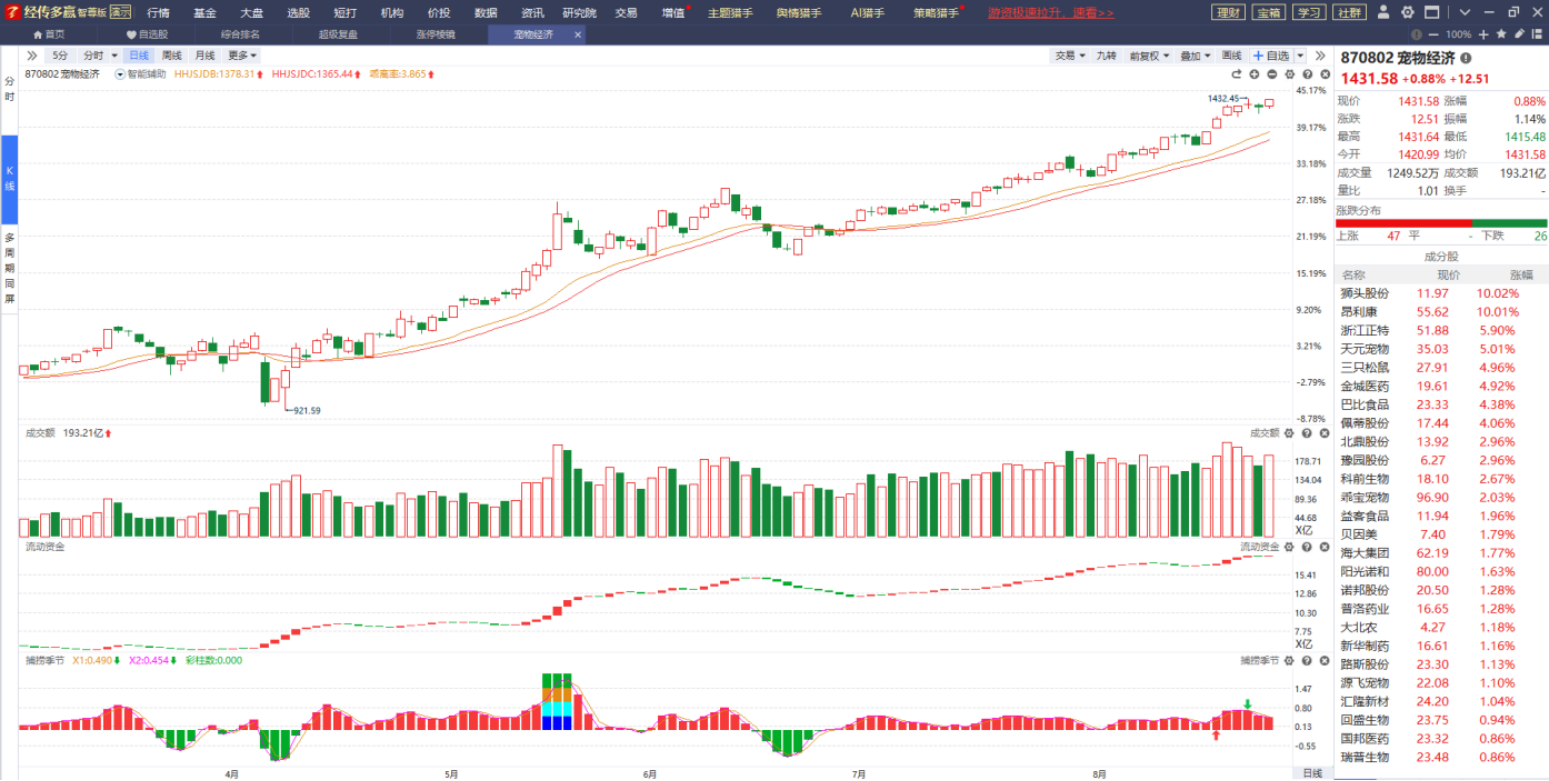
Task: Open settings gear in title bar
Action: pos(1408,13)
